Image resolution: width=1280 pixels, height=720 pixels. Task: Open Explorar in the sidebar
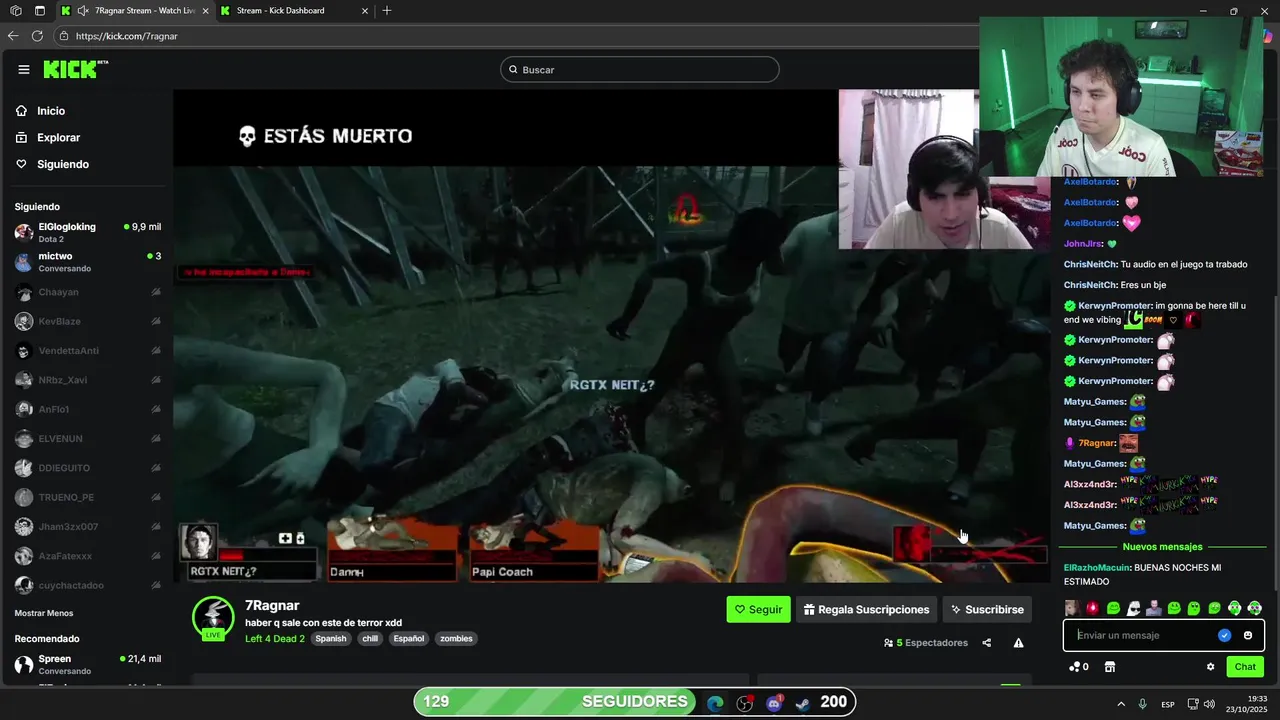pyautogui.click(x=48, y=138)
